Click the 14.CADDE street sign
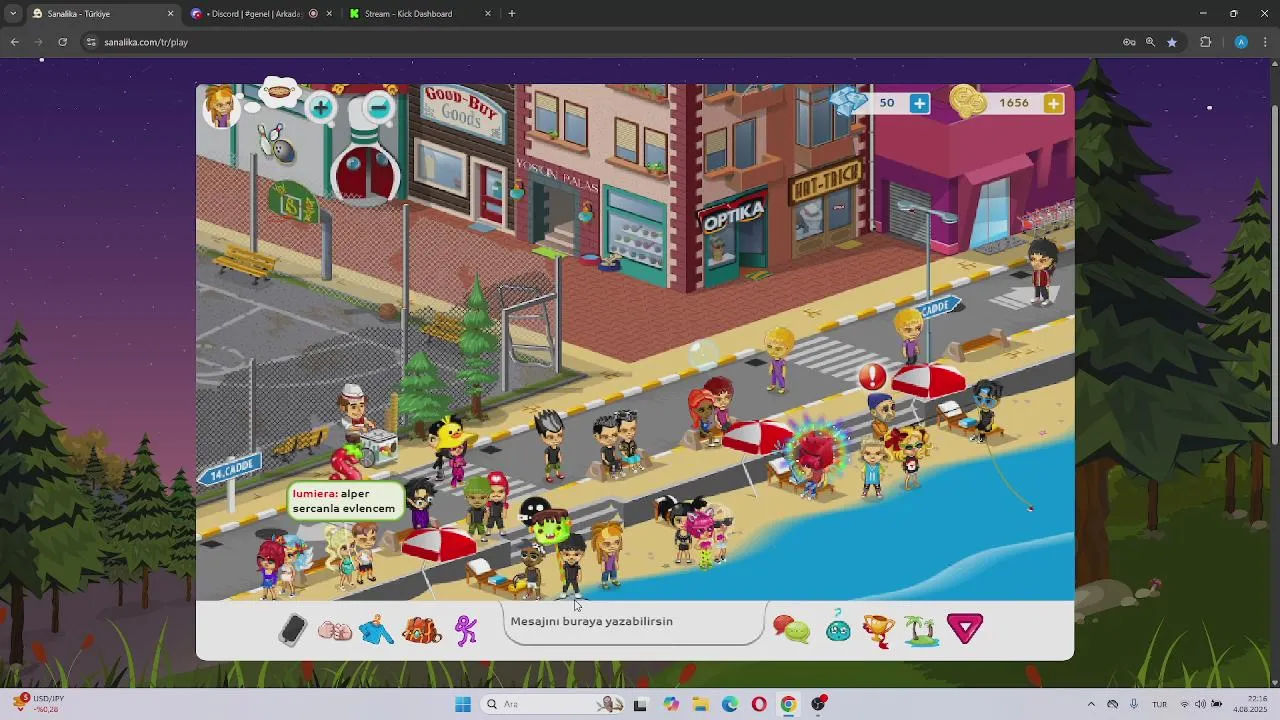The image size is (1280, 720). tap(229, 470)
